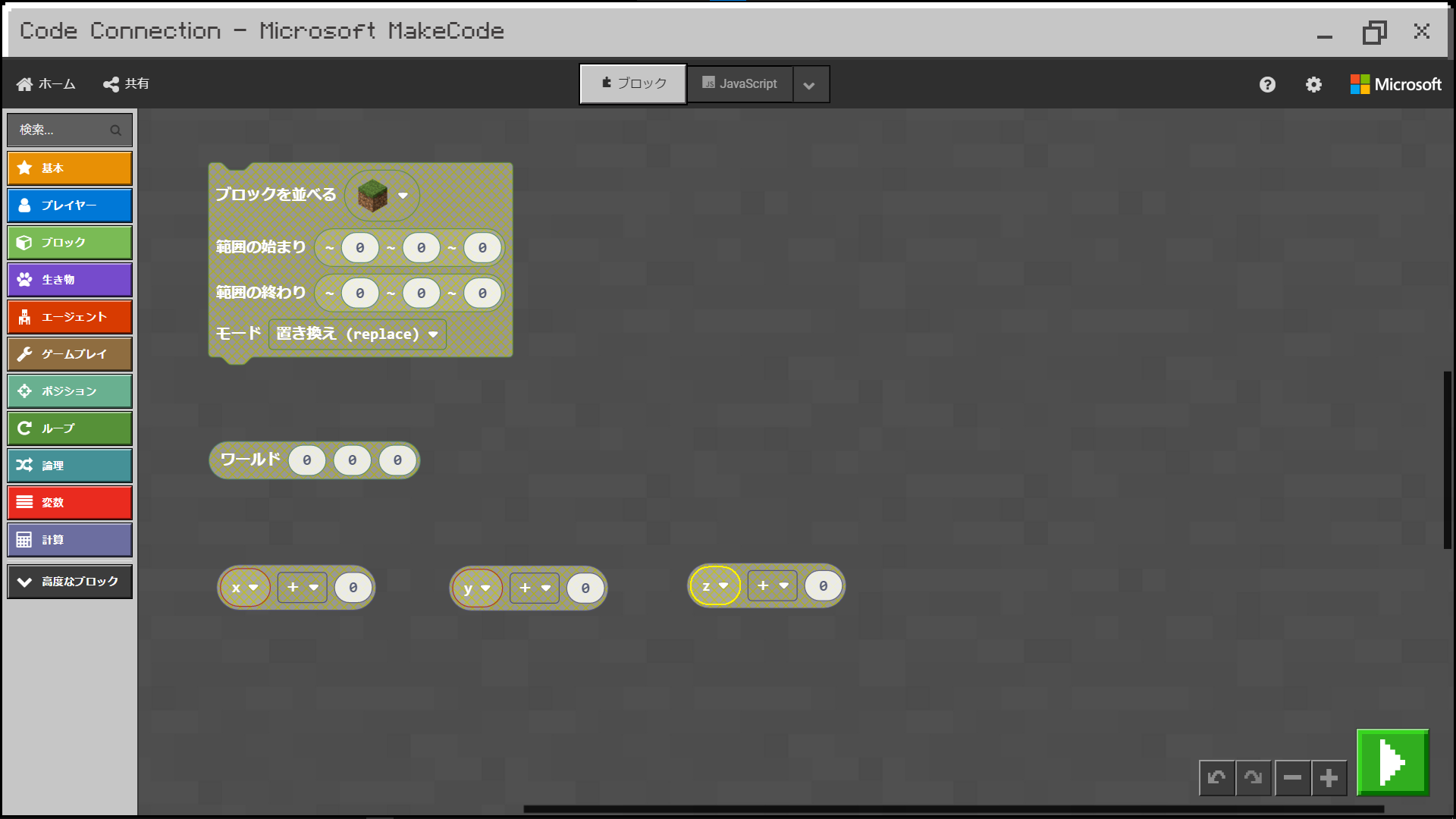Minimize the Code Connection window

(x=1325, y=36)
